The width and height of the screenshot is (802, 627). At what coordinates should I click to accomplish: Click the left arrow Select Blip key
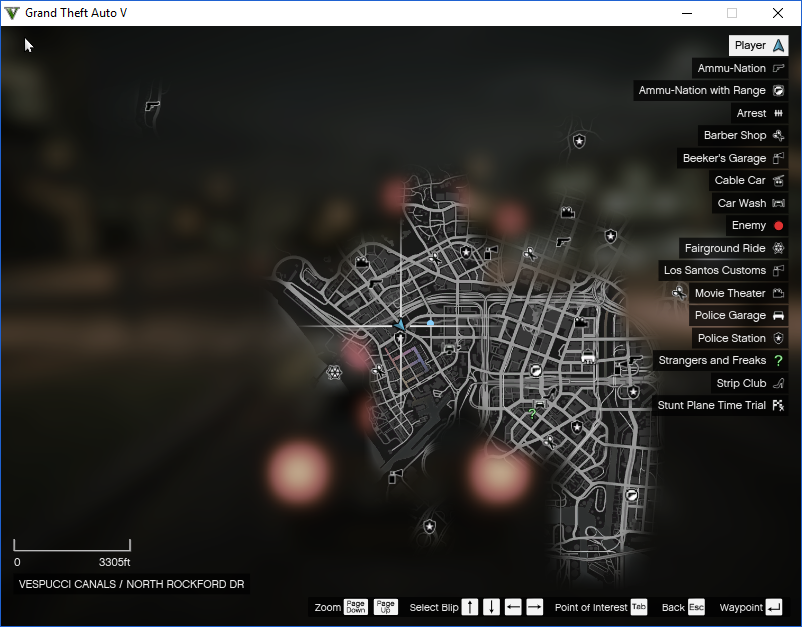513,607
